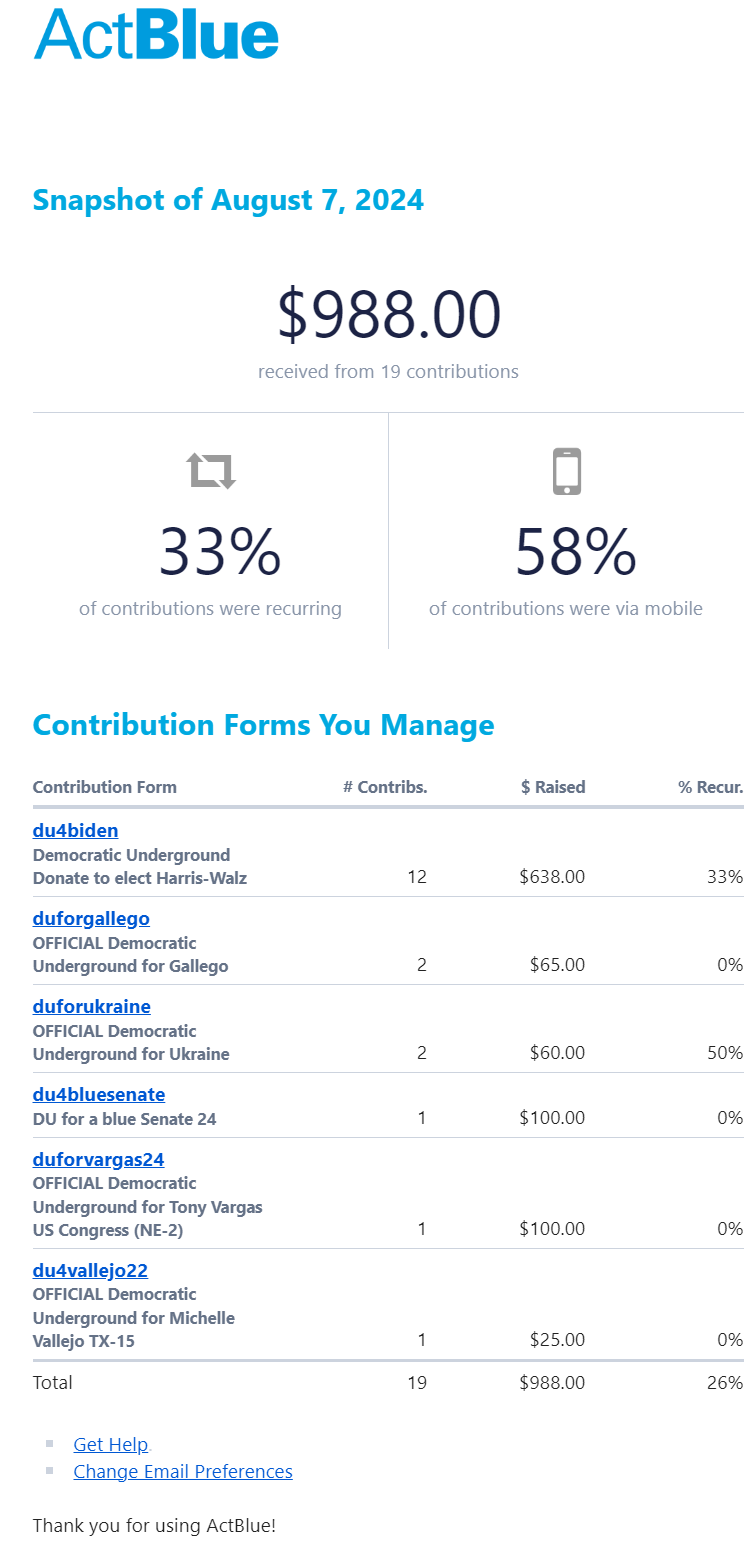Click the Contribution Form column header
Screen dimensions: 752x1547
click(x=105, y=787)
